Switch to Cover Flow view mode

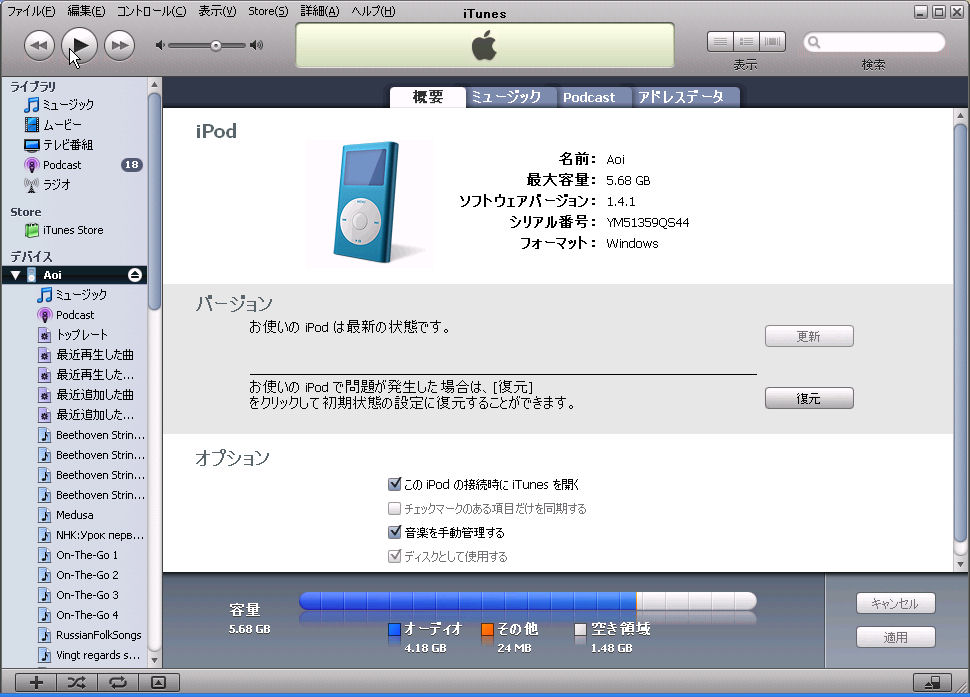pos(772,42)
